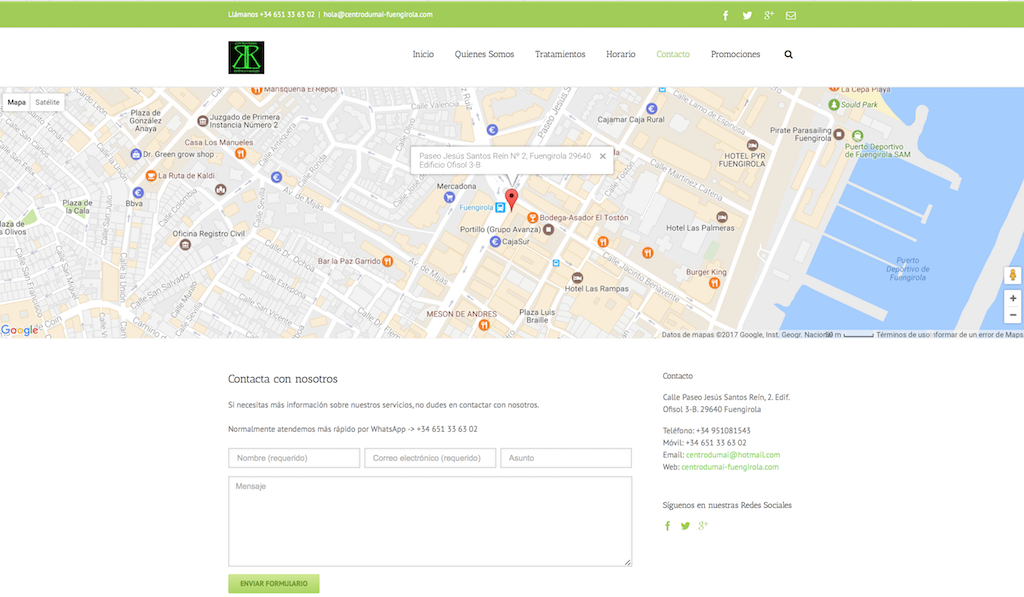Click the Burger King restaurant marker
1024x597 pixels.
714,283
